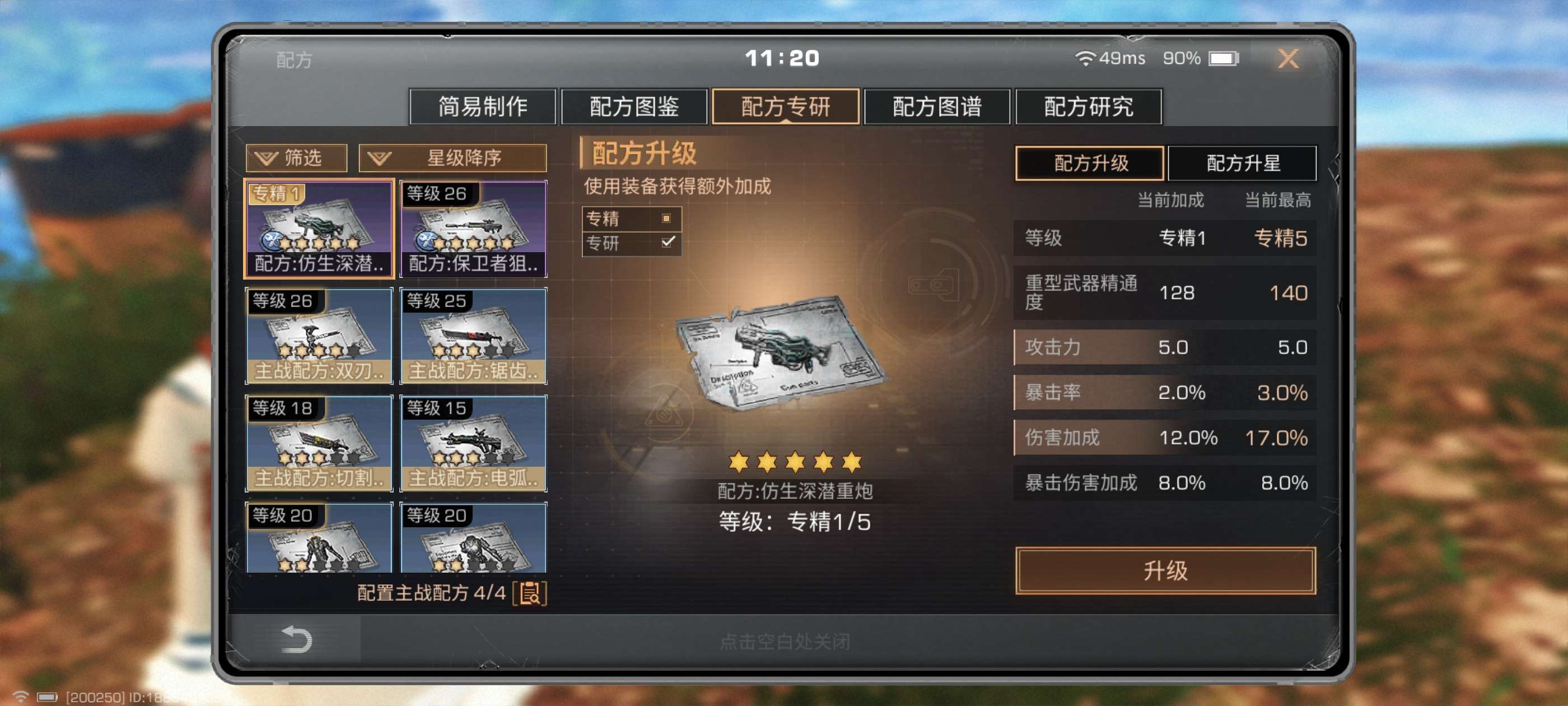Switch to the 配方升星 toggle
1568x706 pixels.
point(1242,163)
